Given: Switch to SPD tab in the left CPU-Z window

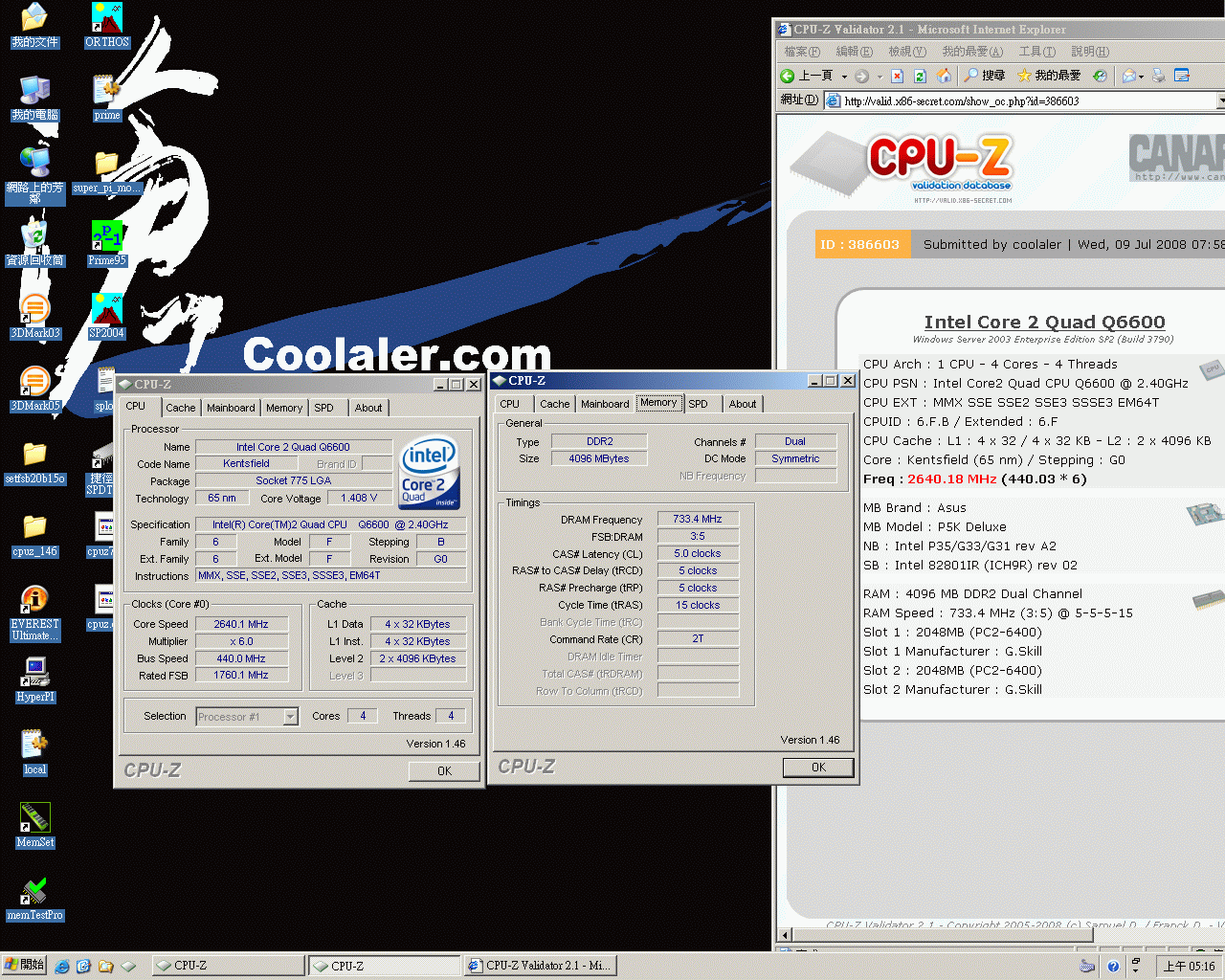Looking at the screenshot, I should click(x=324, y=408).
